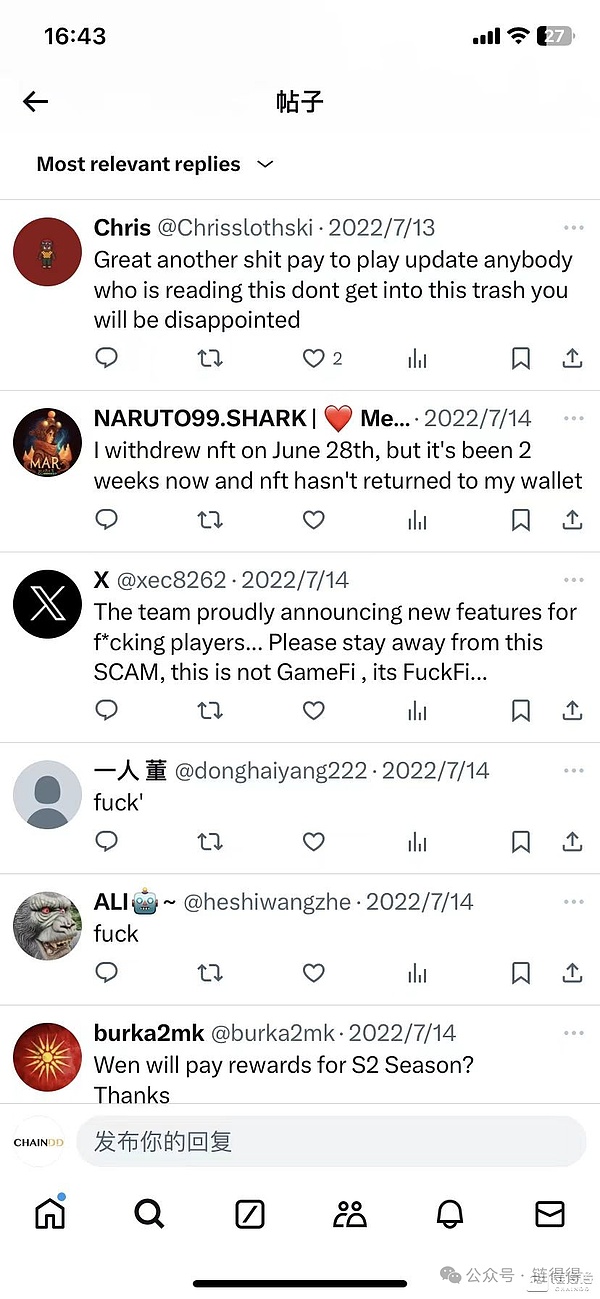Viewport: 600px width, 1299px height.
Task: View analytics for ALI's reply
Action: point(417,972)
